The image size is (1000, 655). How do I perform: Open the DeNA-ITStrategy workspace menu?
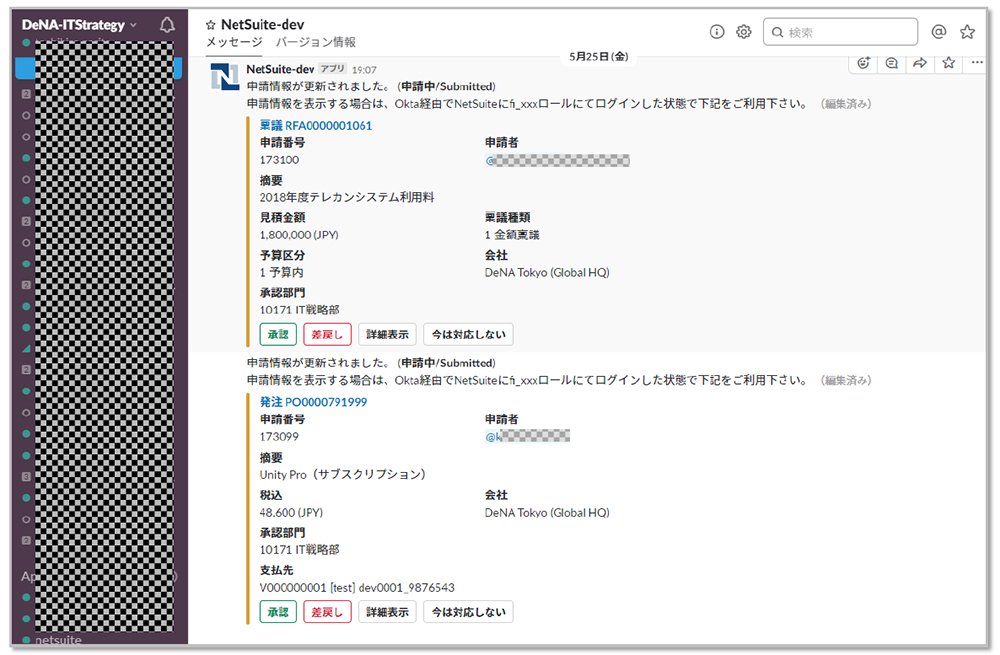(x=79, y=25)
